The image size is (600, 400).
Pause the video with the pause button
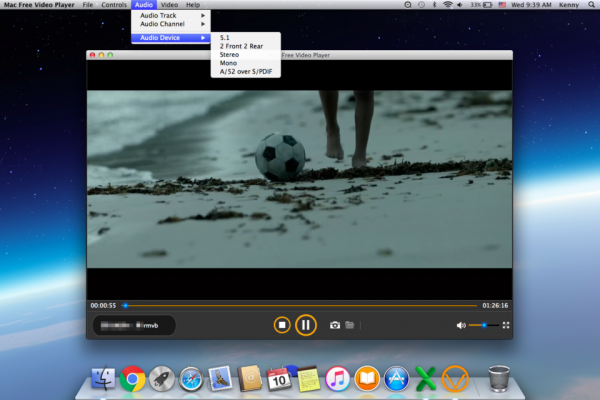306,325
